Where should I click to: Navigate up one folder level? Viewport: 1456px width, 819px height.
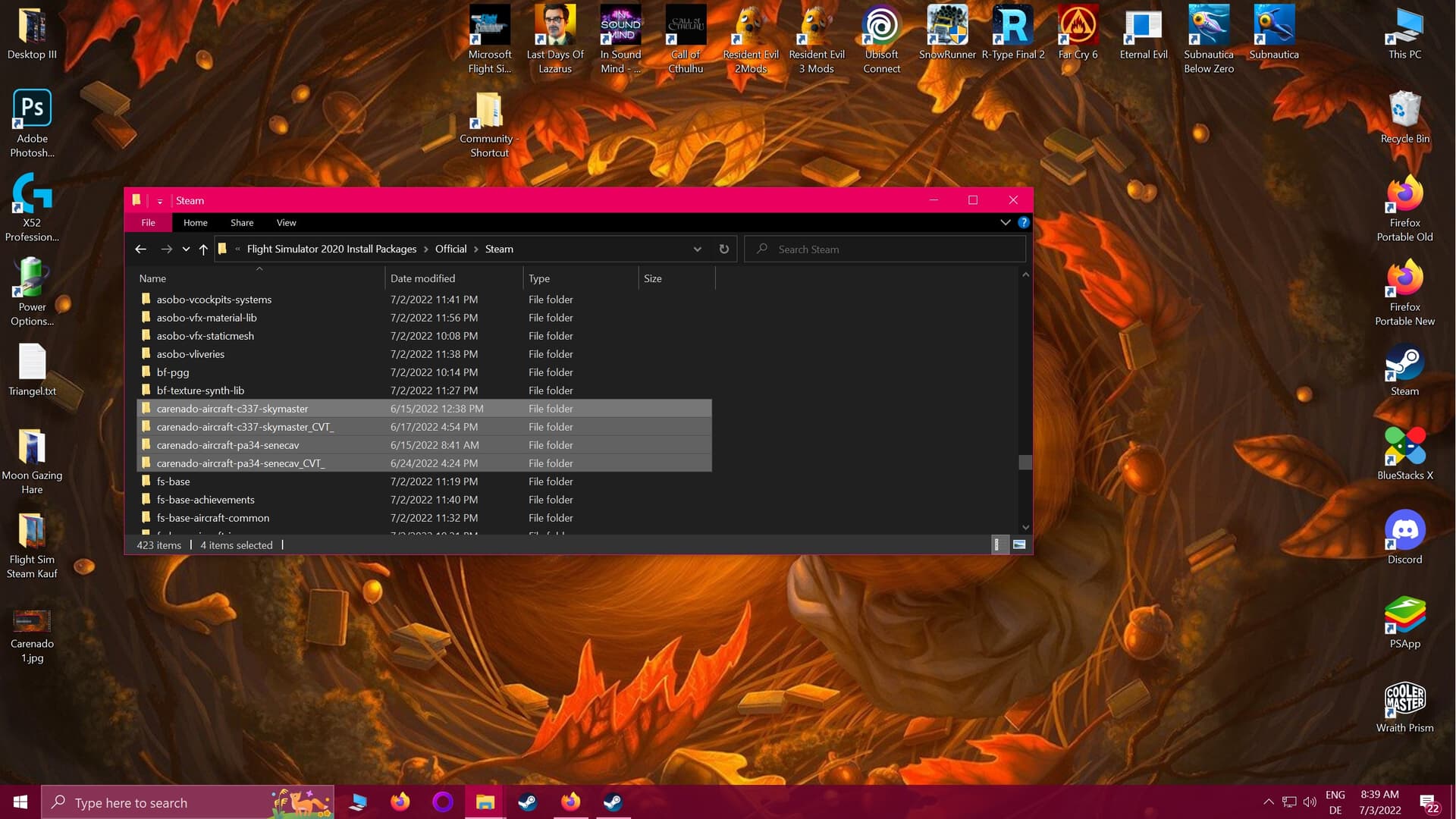point(204,249)
